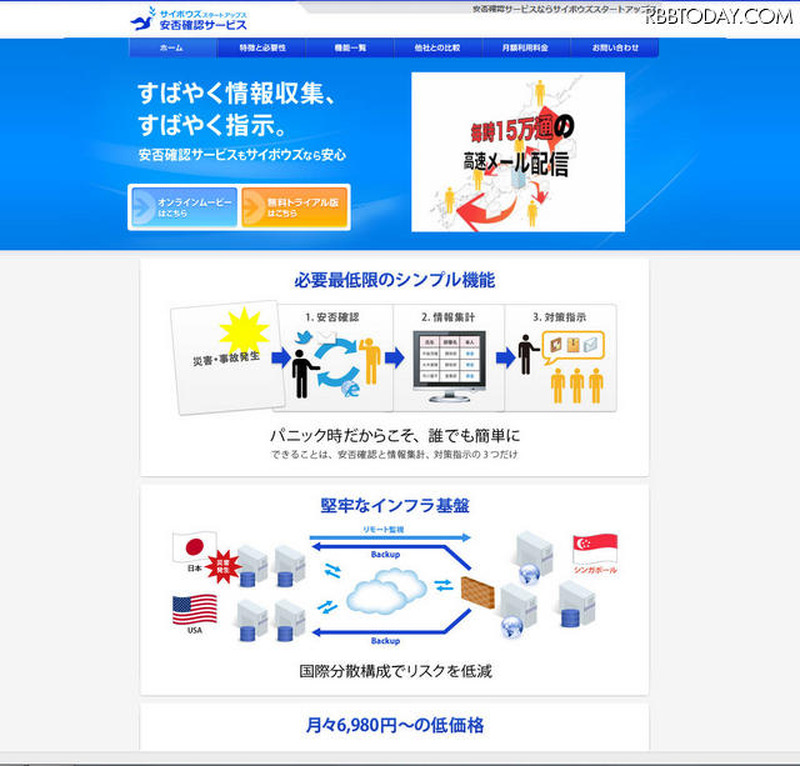Click the Singapore flag icon
The height and width of the screenshot is (766, 800).
point(594,548)
